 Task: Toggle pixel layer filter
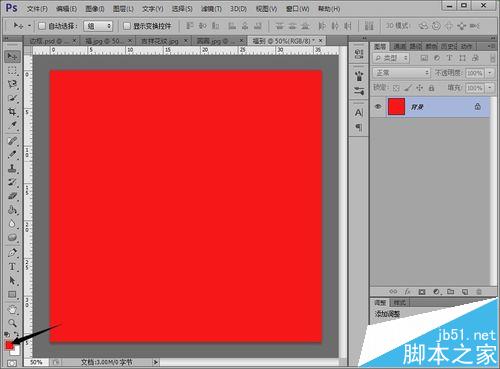424,58
